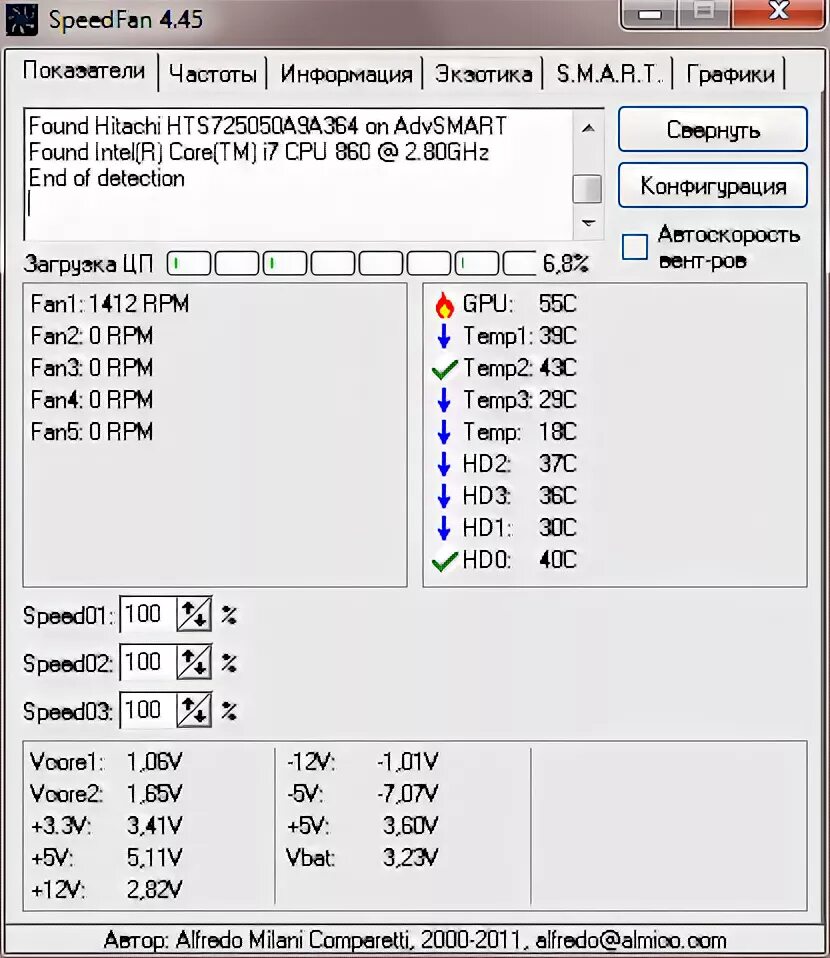Click the Свернуть button
Image resolution: width=830 pixels, height=958 pixels.
[x=713, y=130]
